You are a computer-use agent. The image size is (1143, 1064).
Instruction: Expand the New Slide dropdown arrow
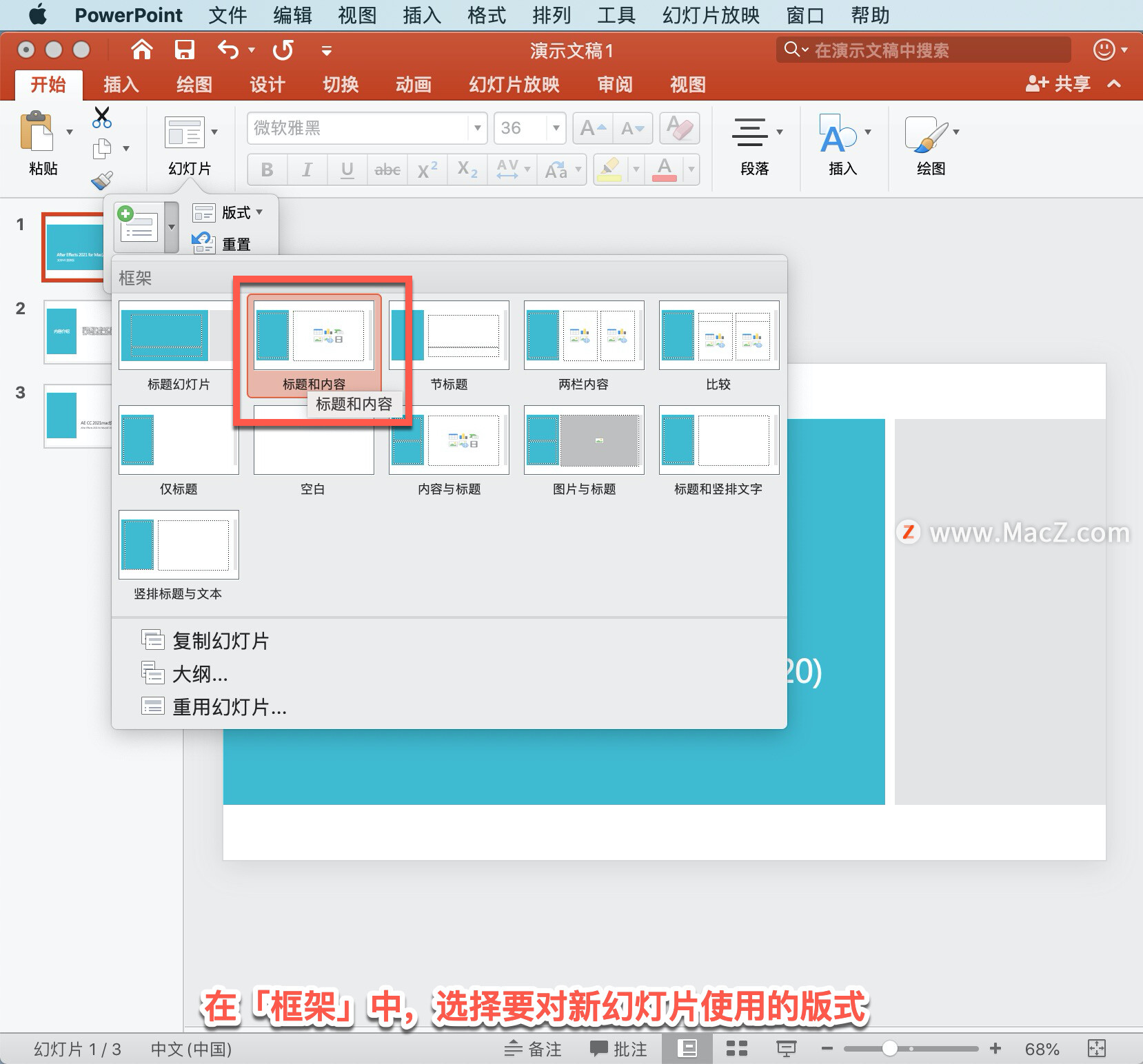tap(172, 227)
